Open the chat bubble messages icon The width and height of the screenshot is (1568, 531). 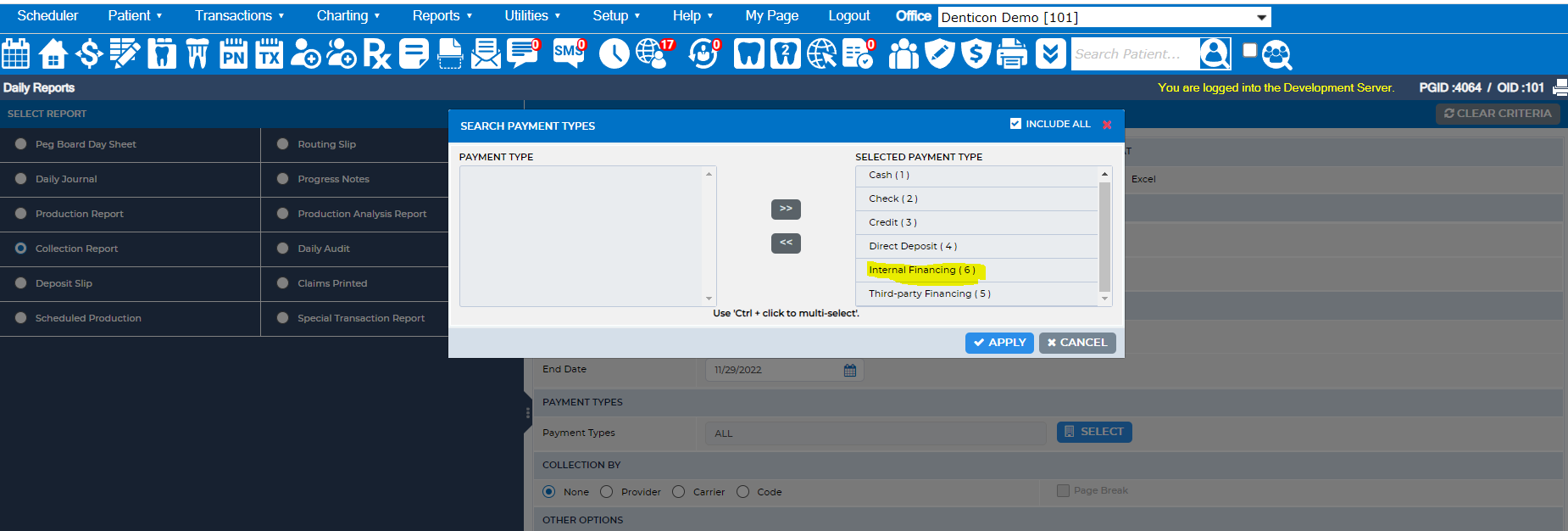click(x=524, y=54)
